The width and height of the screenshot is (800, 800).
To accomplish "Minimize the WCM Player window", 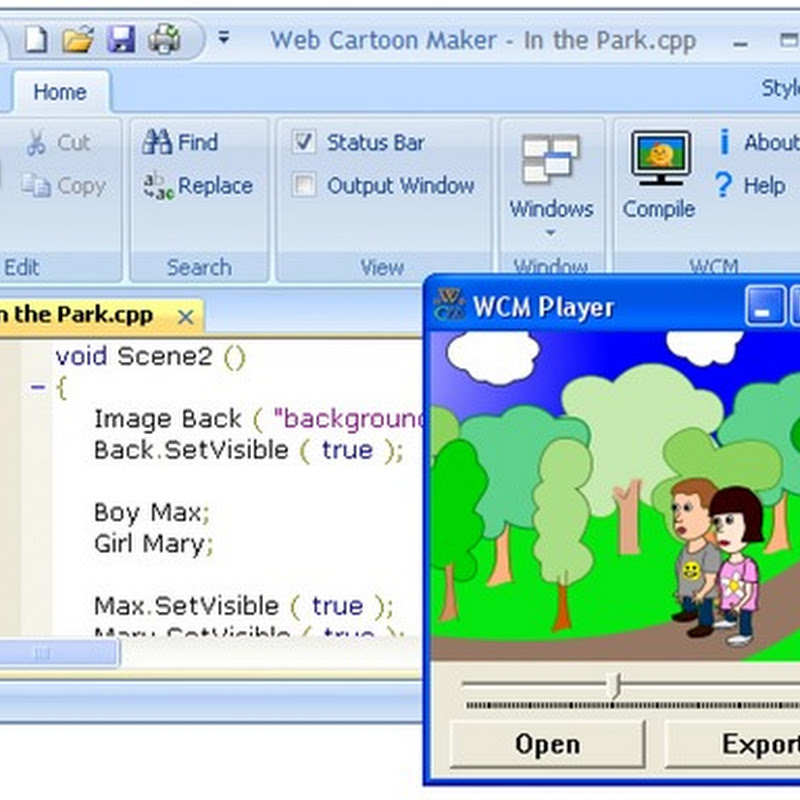I will point(764,306).
